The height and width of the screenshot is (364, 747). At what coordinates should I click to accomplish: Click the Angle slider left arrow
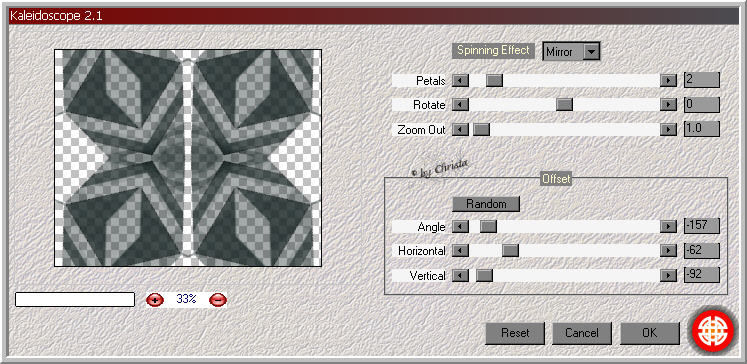point(460,226)
